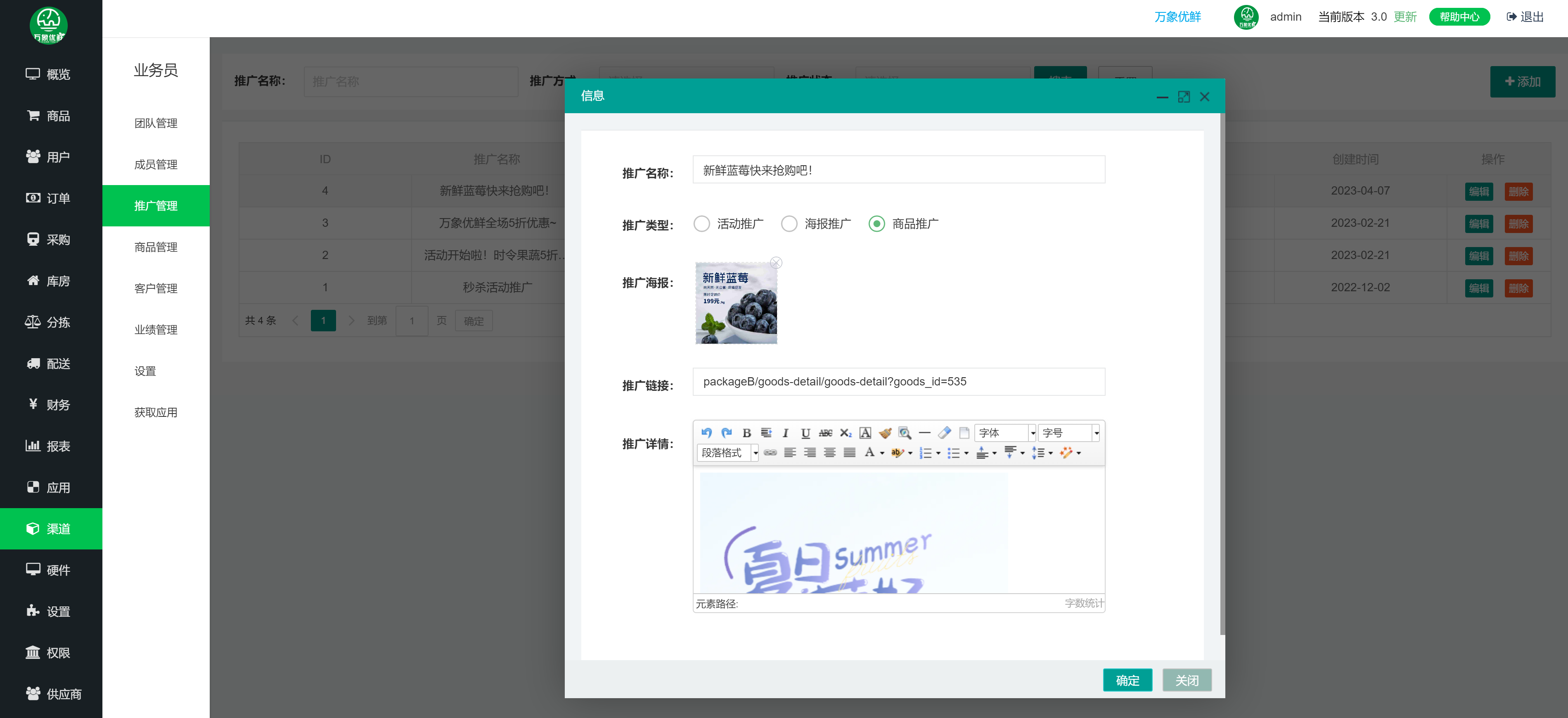The width and height of the screenshot is (1568, 718).
Task: Open the 订单 sidebar section
Action: [x=51, y=198]
